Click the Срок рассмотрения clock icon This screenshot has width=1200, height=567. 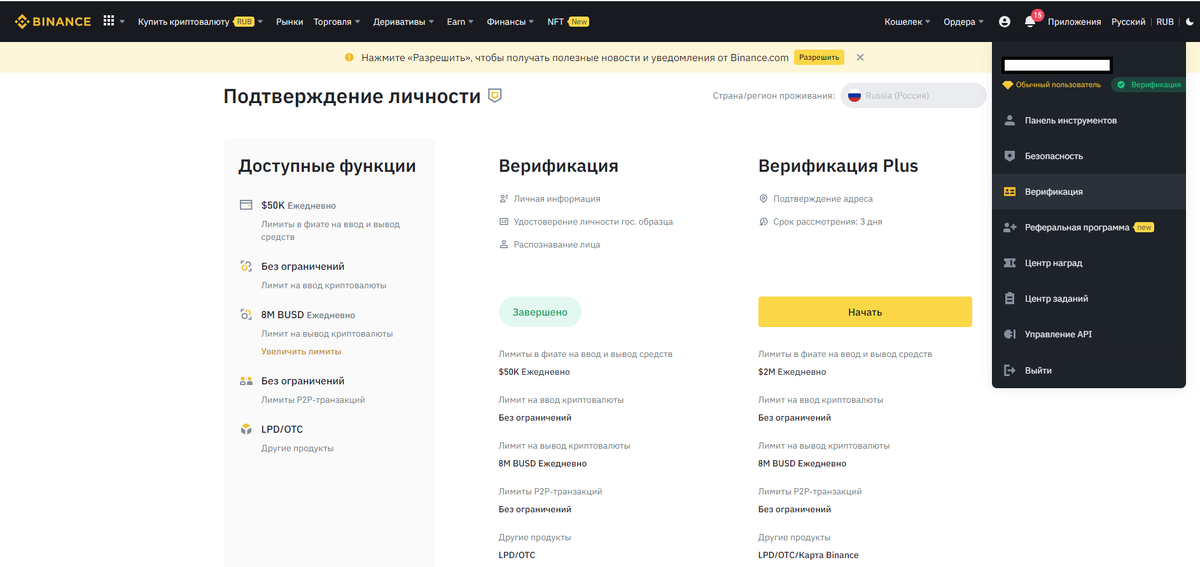click(x=763, y=221)
